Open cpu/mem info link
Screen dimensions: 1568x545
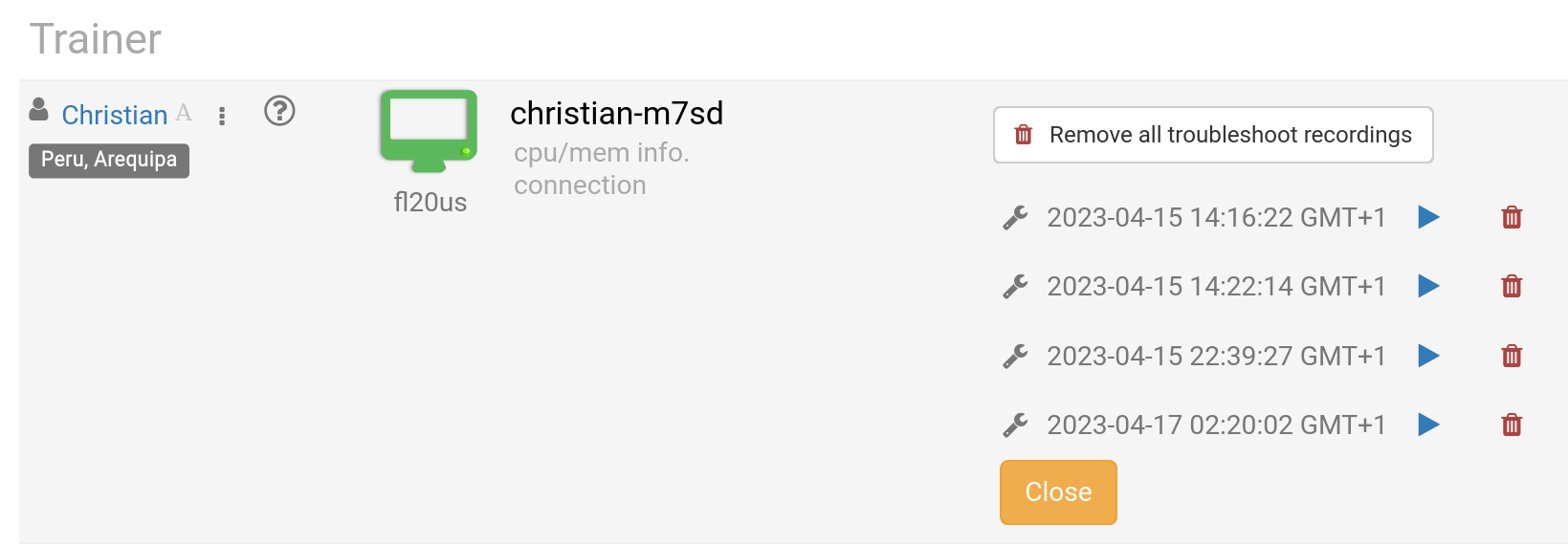(x=602, y=152)
